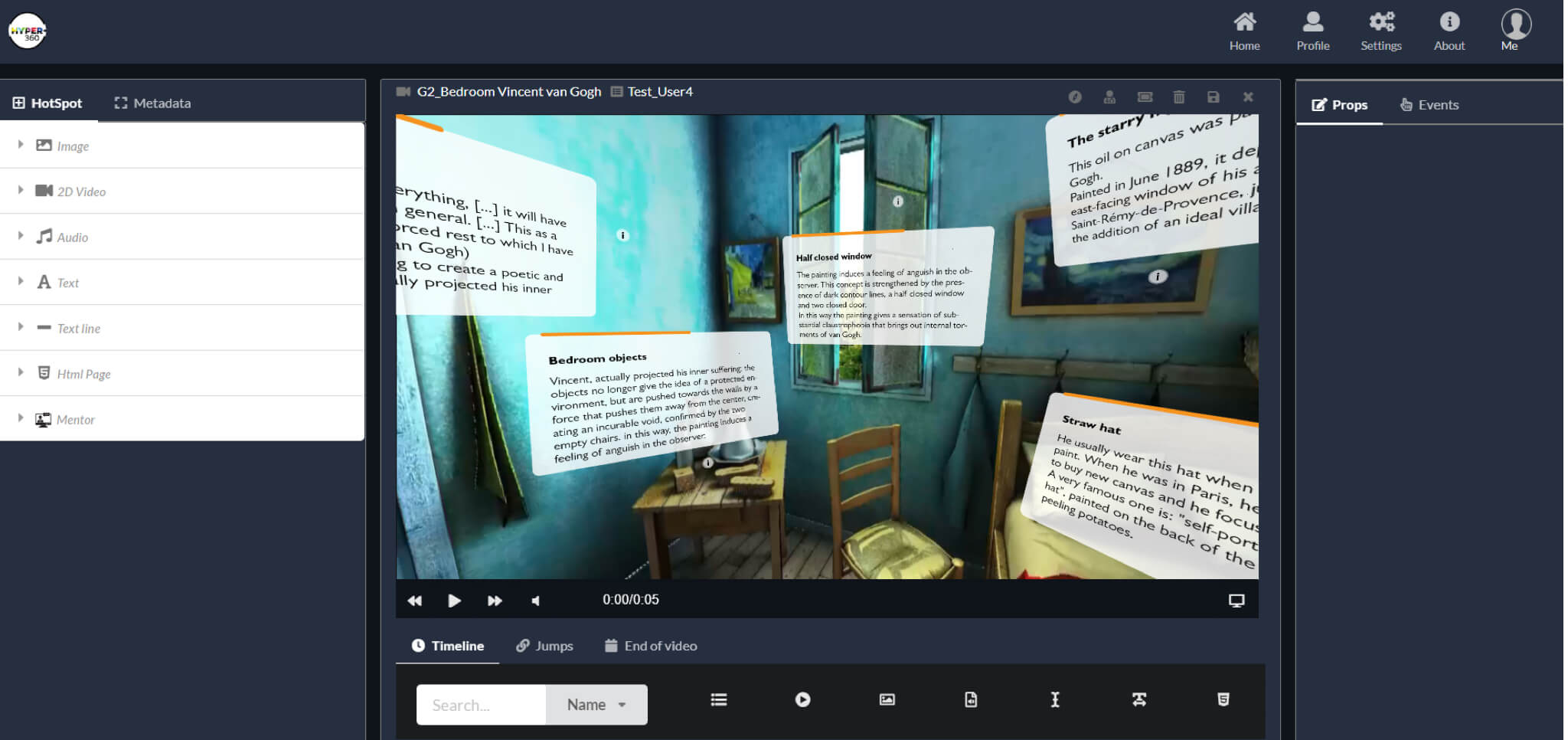This screenshot has width=1568, height=740.
Task: Click the G2_Bedroom Vincent van Gogh video title
Action: pos(508,92)
